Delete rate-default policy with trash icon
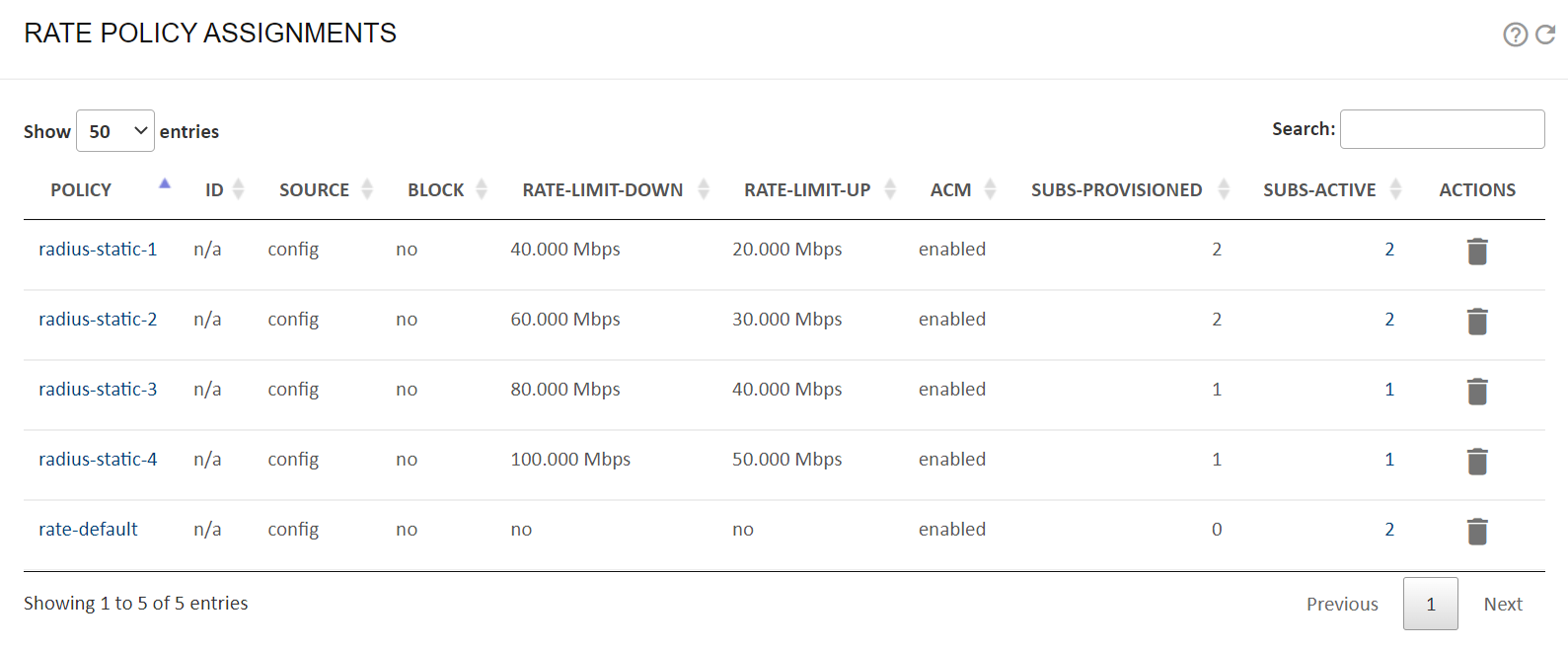The image size is (1568, 647). (1477, 532)
